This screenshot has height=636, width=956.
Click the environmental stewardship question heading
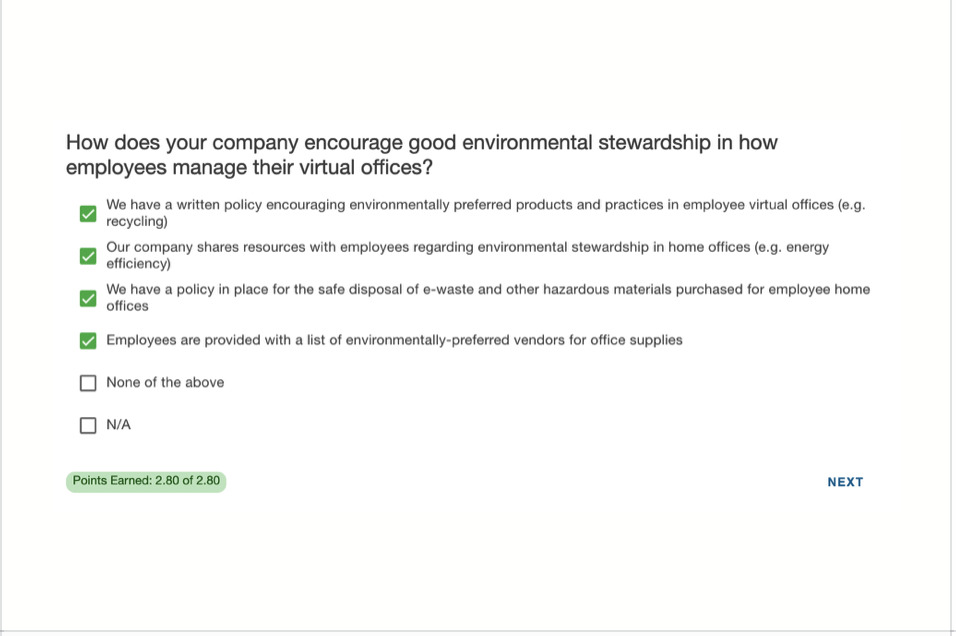click(x=421, y=155)
